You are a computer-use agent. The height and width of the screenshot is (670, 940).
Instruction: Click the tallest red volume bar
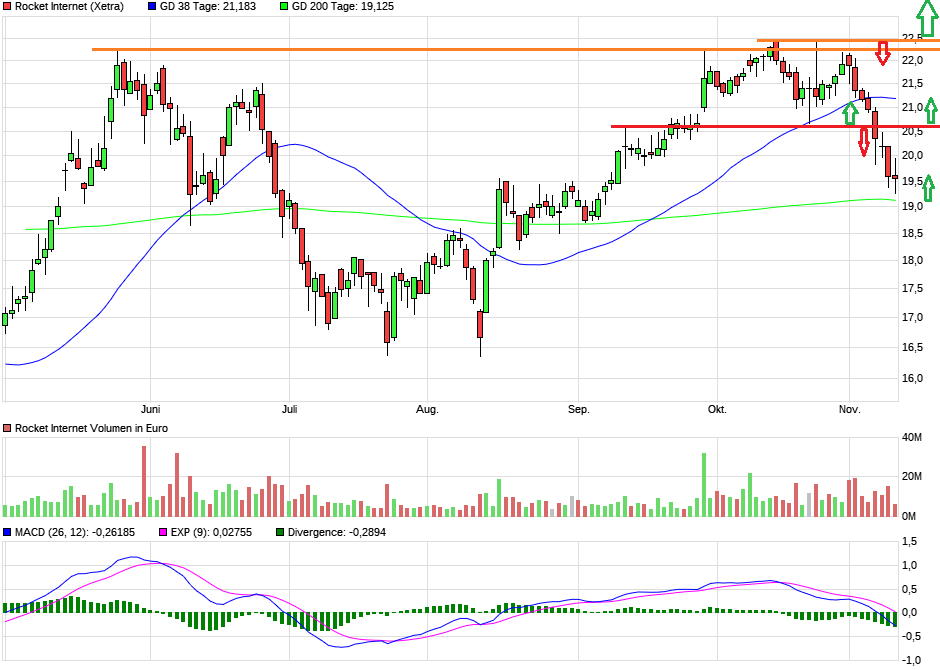(145, 478)
